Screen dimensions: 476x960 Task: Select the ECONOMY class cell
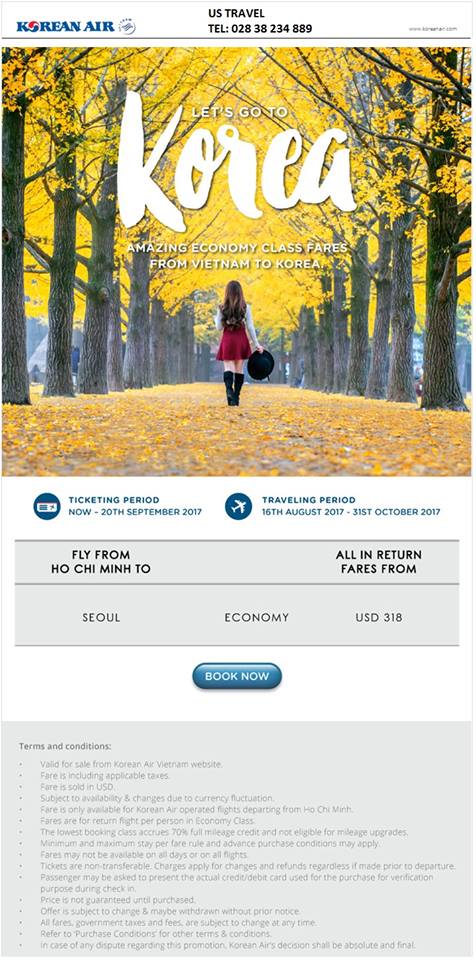point(257,618)
